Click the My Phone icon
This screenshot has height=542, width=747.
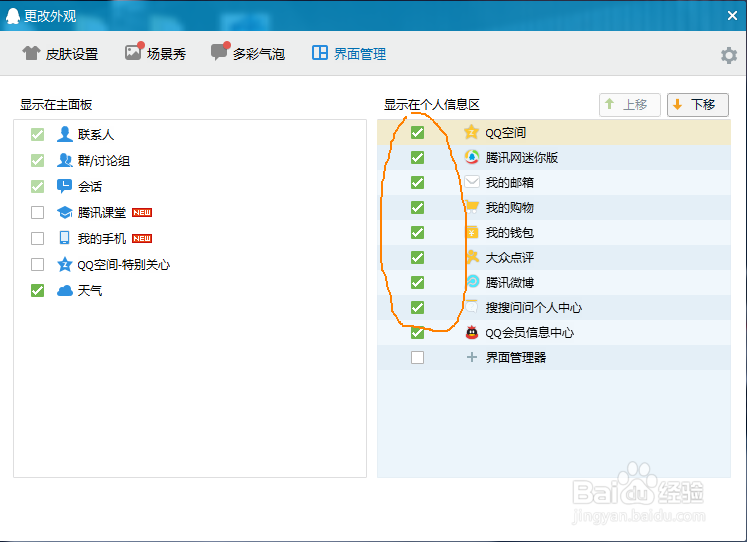click(64, 238)
